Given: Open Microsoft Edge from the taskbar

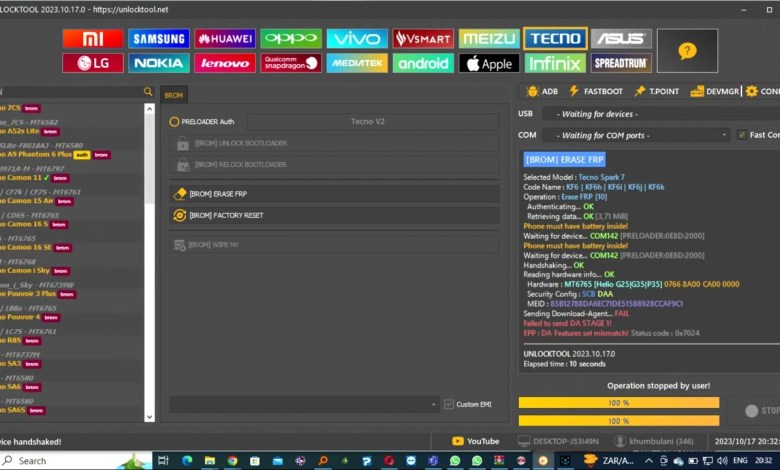Looking at the screenshot, I should point(187,461).
